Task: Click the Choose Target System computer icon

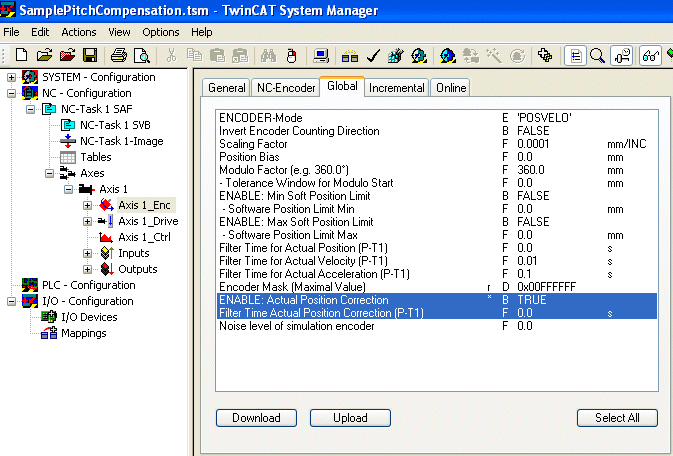Action: pos(321,55)
